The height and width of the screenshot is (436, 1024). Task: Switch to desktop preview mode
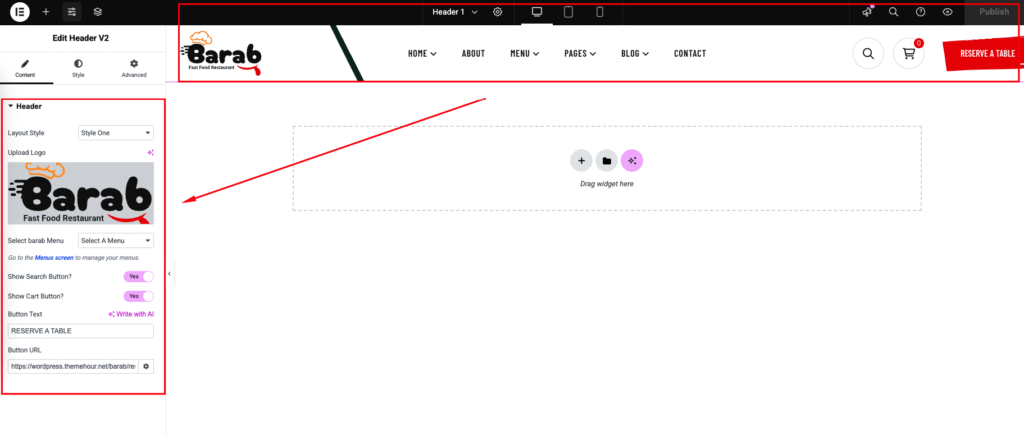point(537,12)
